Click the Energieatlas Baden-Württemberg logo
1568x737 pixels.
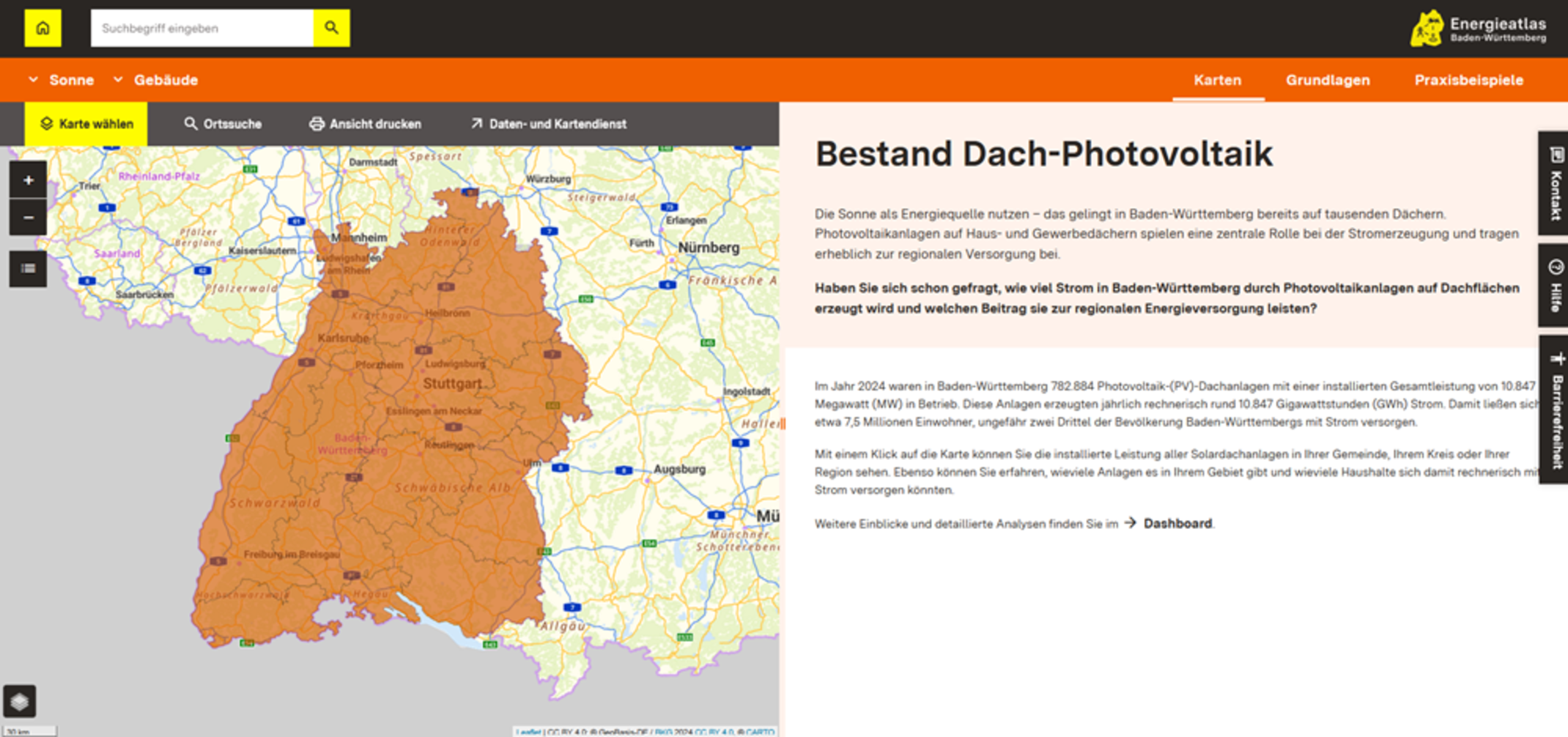(x=1479, y=29)
